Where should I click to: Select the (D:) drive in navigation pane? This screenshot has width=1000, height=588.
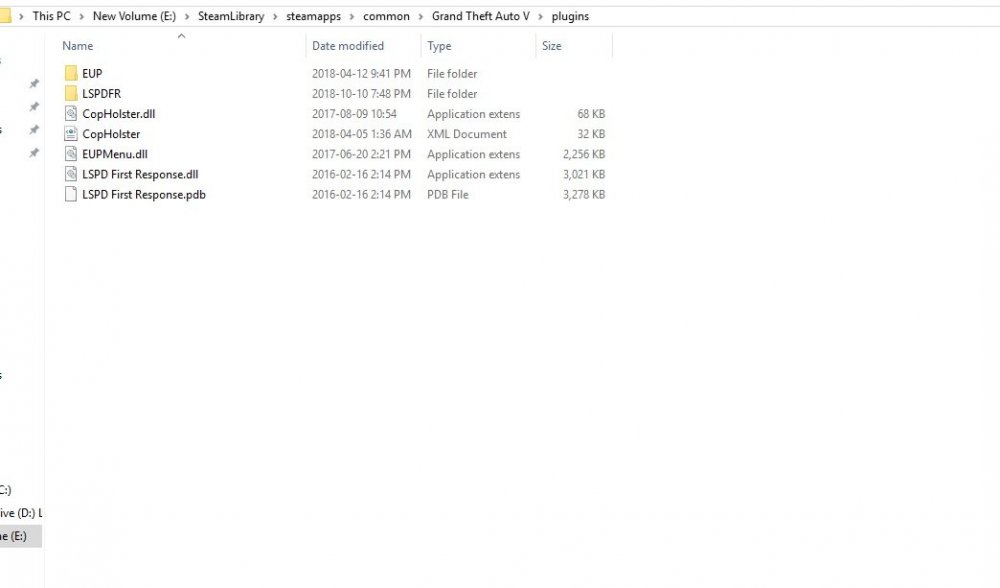[x=20, y=513]
